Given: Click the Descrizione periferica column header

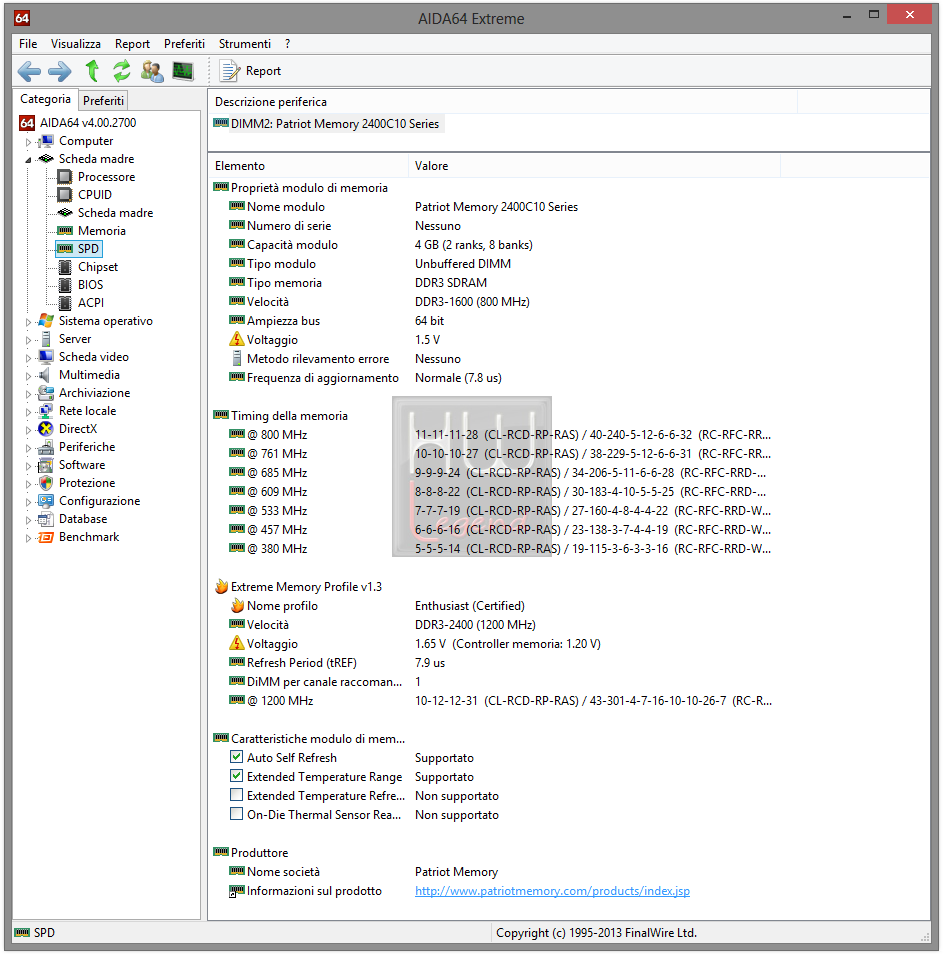Looking at the screenshot, I should pyautogui.click(x=502, y=102).
